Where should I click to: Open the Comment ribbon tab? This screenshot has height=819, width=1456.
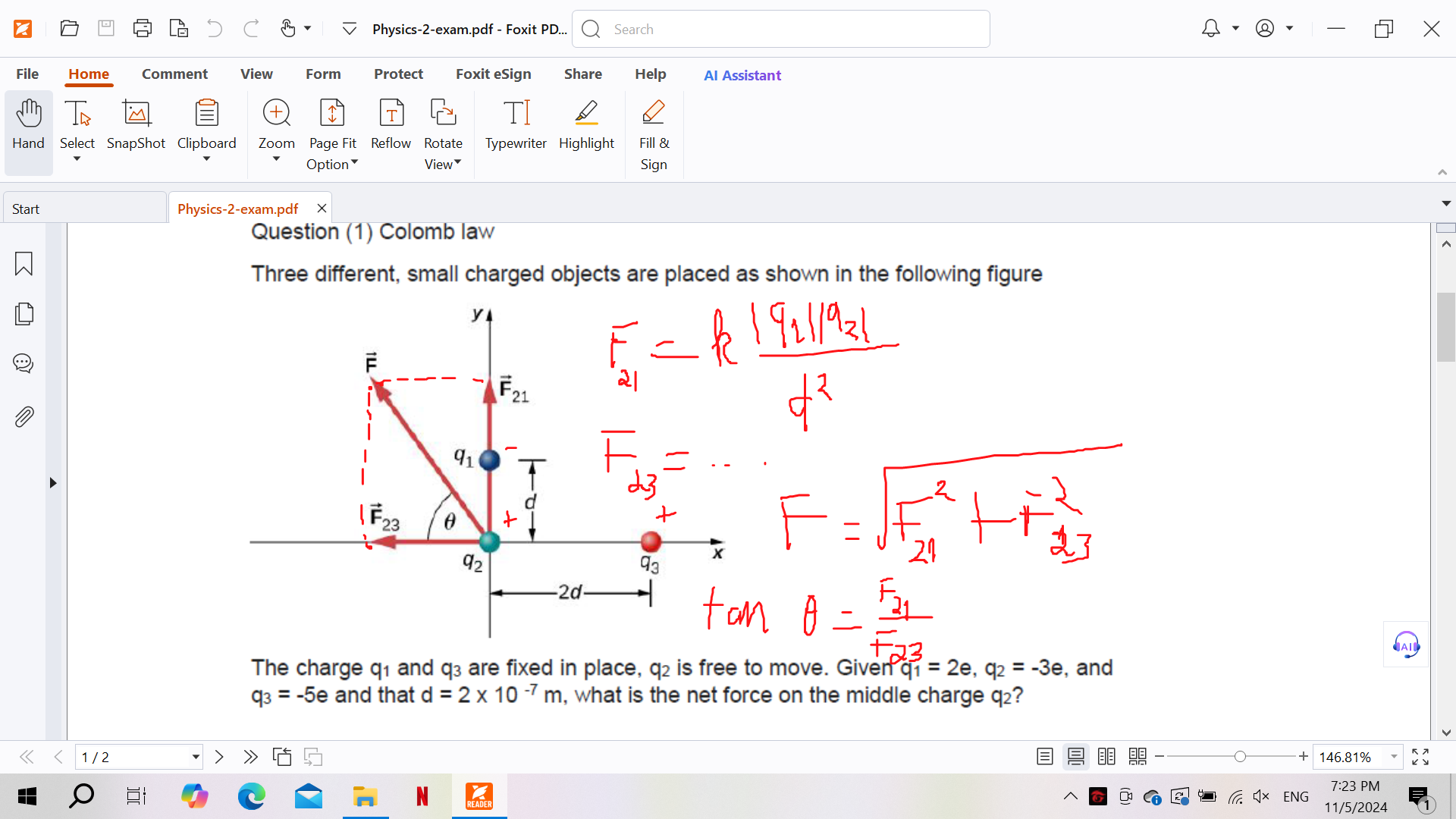coord(174,74)
